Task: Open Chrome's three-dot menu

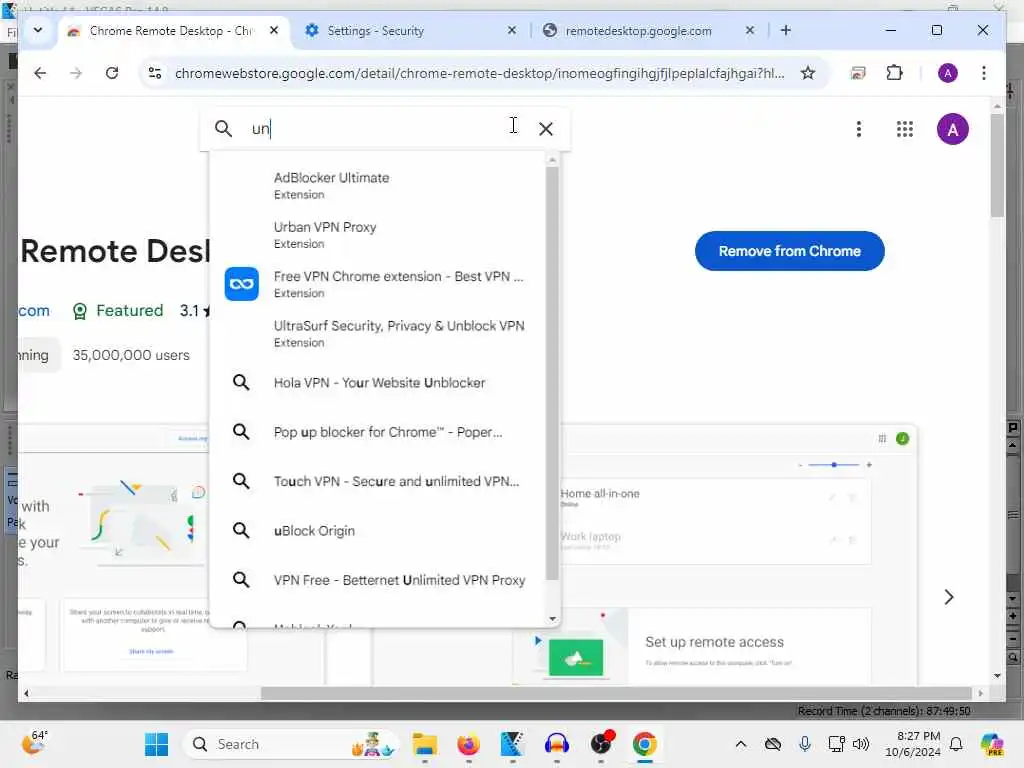Action: coord(984,73)
